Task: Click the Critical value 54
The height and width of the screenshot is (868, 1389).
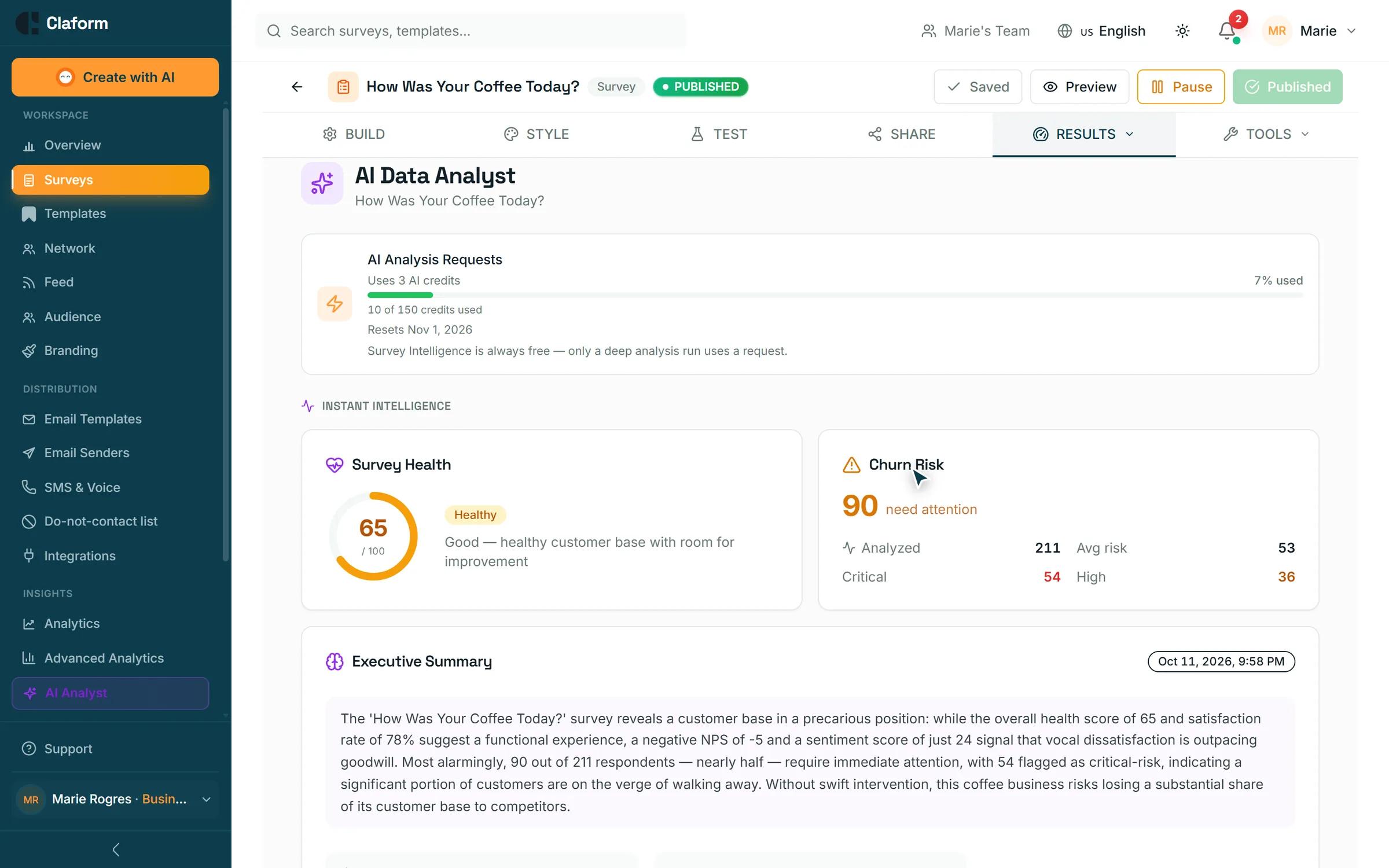Action: 1052,577
